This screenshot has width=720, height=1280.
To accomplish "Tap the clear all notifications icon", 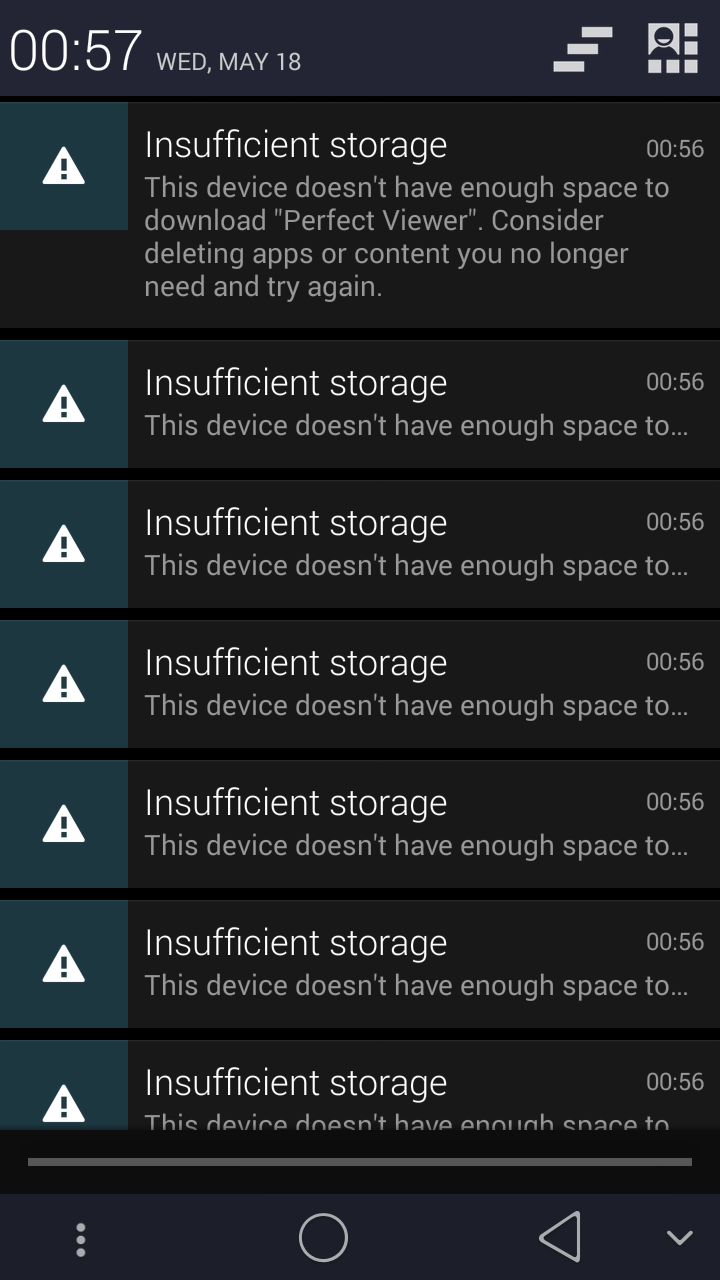I will [582, 50].
